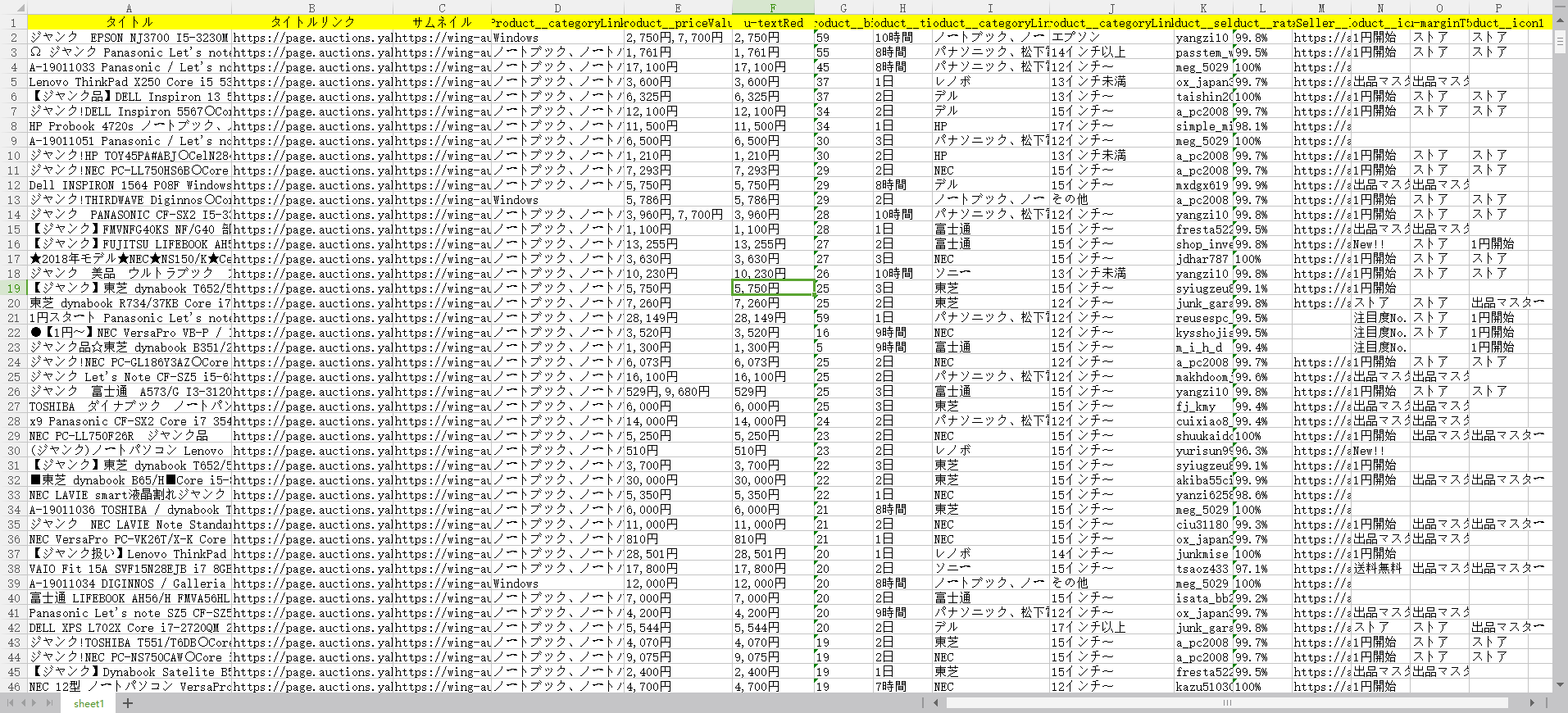The width and height of the screenshot is (1568, 713).
Task: Click horizontal scrollbar left arrow
Action: (935, 702)
